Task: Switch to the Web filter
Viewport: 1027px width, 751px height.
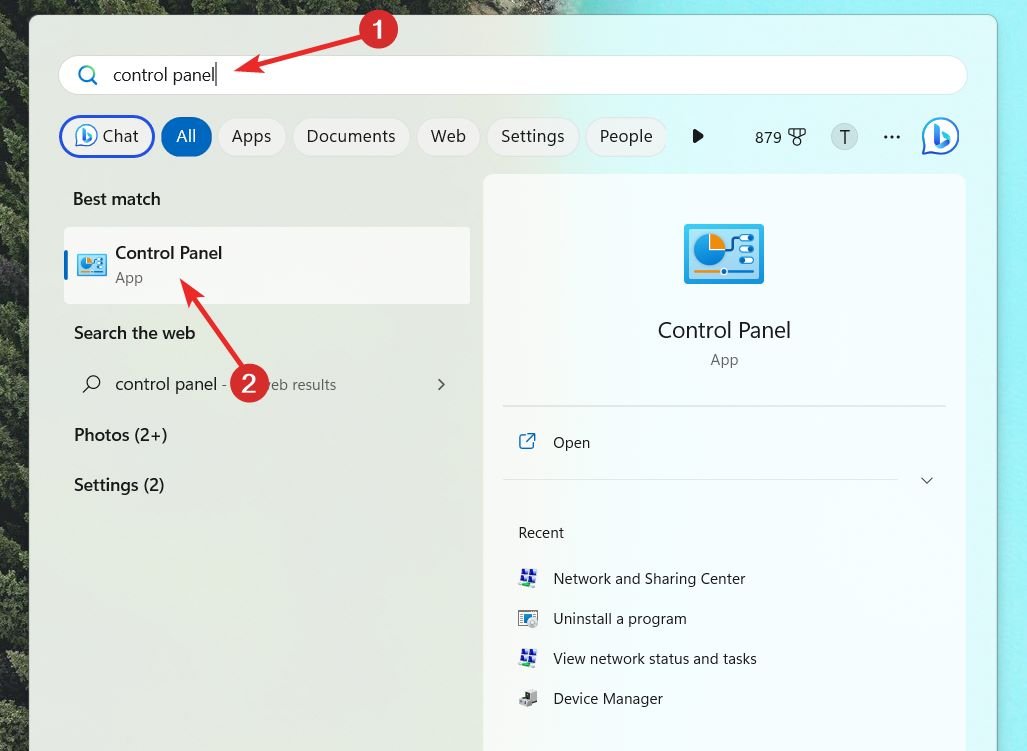Action: [x=447, y=136]
